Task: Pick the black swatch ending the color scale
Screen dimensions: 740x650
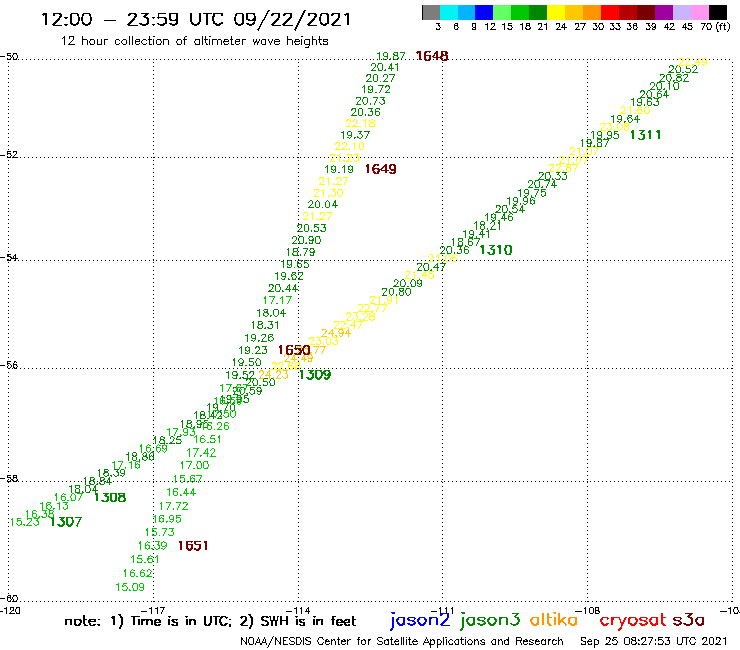Action: (717, 12)
